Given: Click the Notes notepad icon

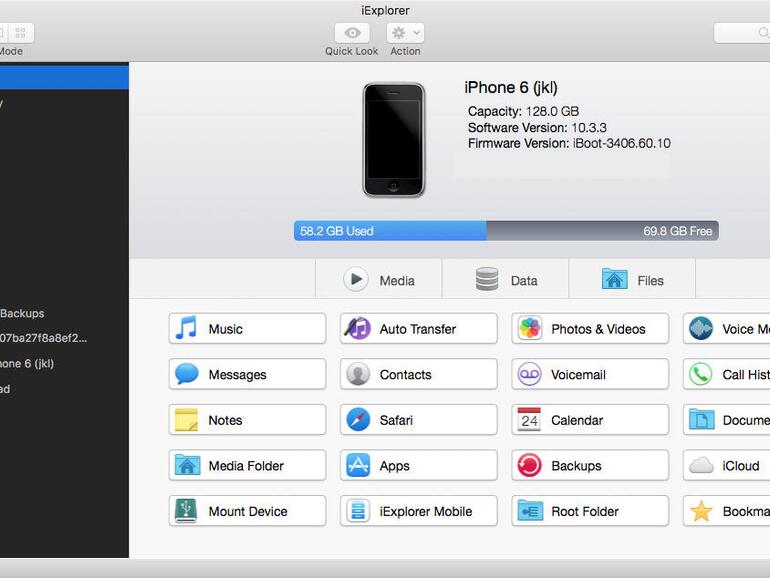Looking at the screenshot, I should (187, 420).
